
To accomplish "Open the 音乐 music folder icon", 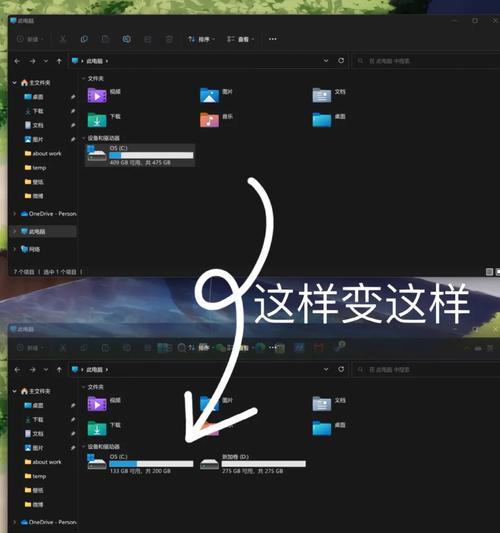I will [209, 120].
